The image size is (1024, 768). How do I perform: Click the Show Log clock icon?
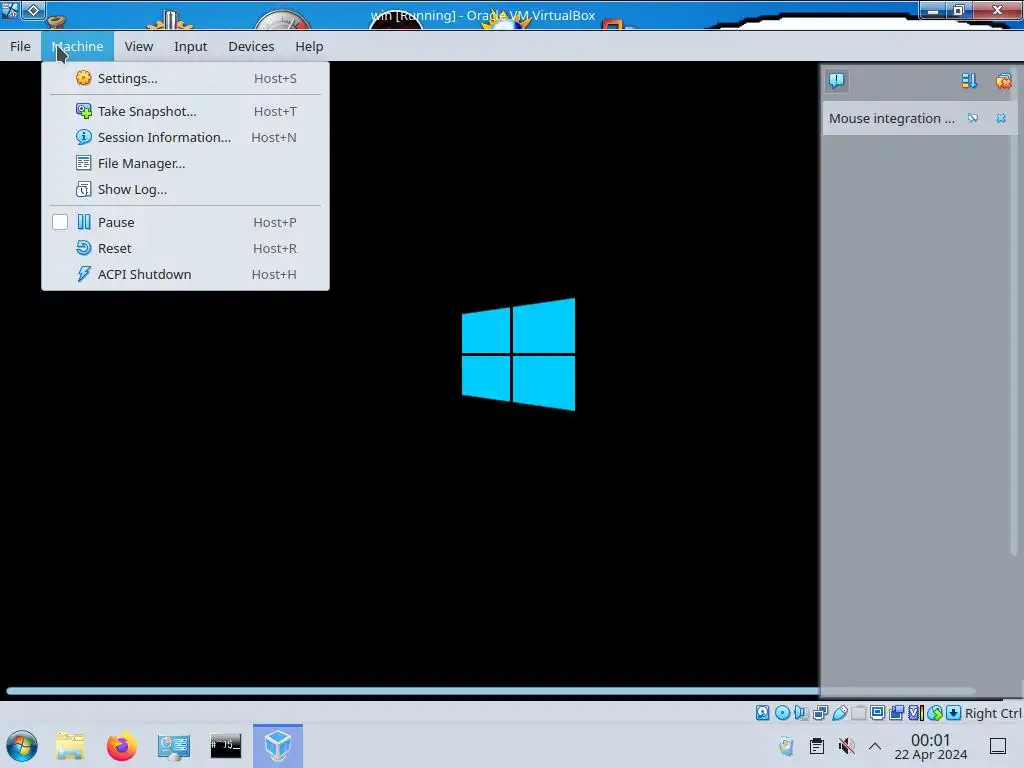click(84, 189)
